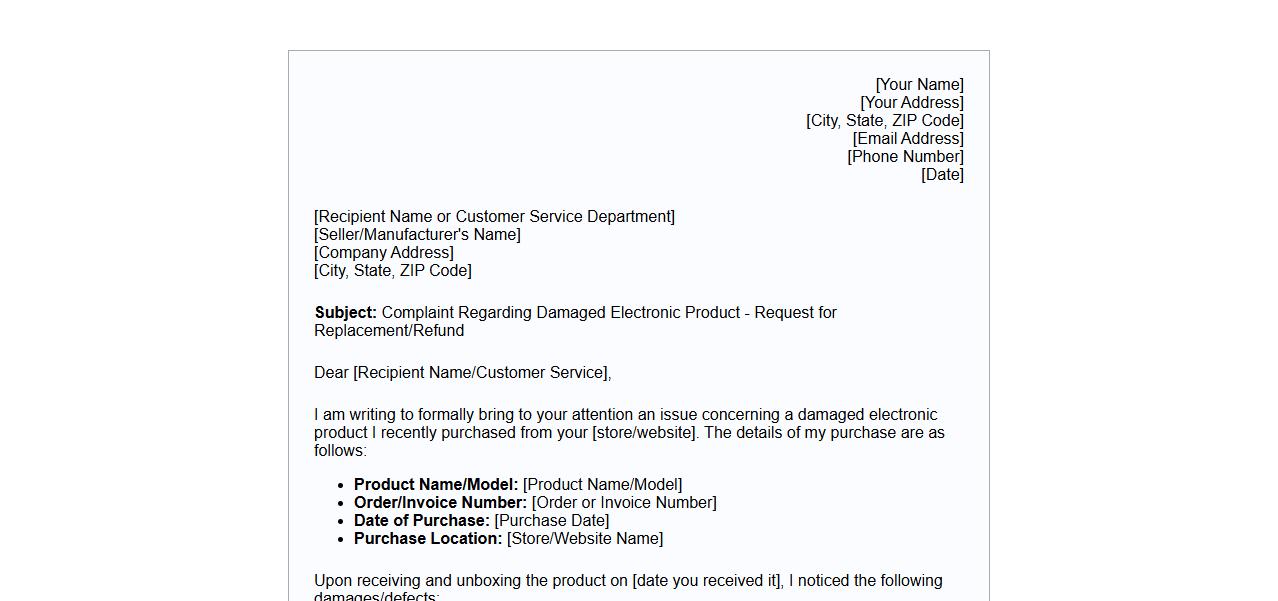This screenshot has height=601, width=1278.
Task: Select the [Your Address] placeholder line
Action: [911, 103]
